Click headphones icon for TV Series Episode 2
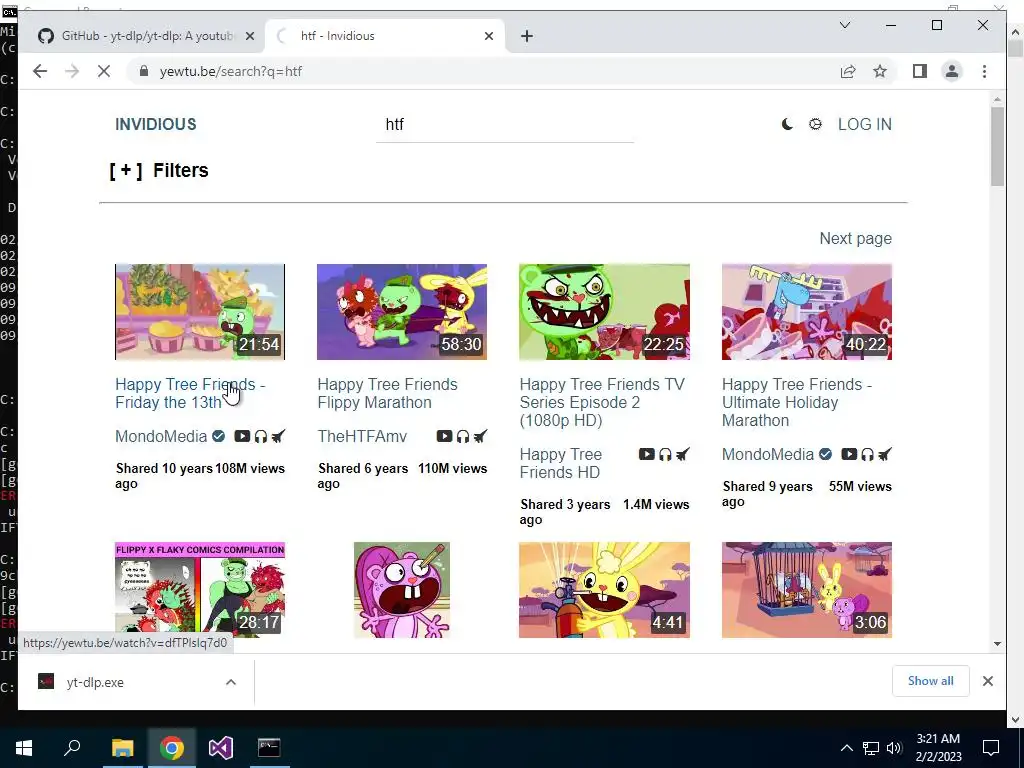Screen dimensions: 1024x768 [x=665, y=454]
